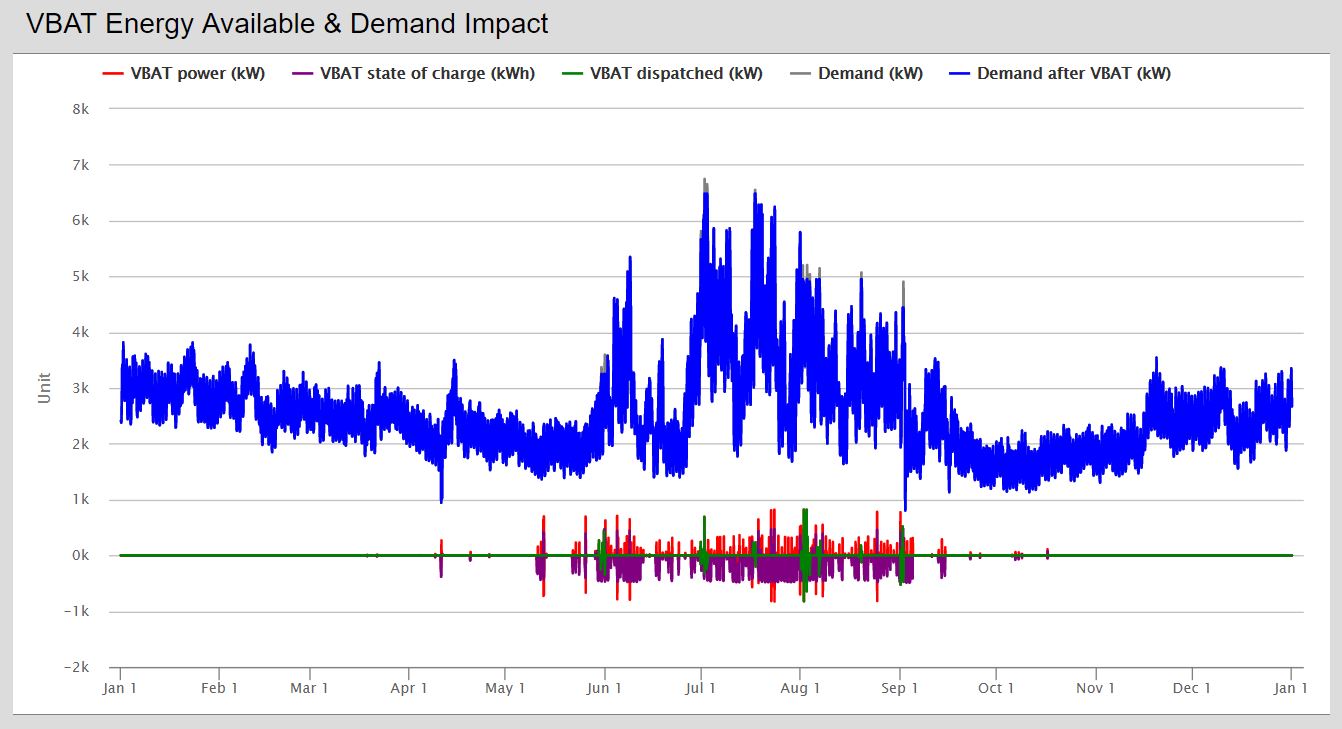Toggle the grey Demand (kW) legend entry
The image size is (1342, 729).
[856, 73]
